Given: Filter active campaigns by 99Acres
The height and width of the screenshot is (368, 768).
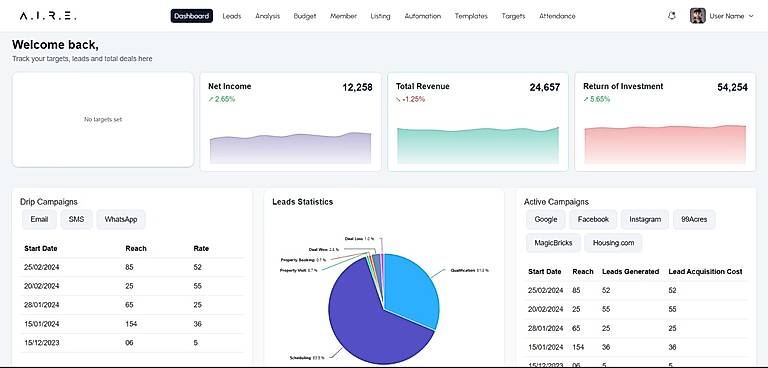Looking at the screenshot, I should 695,220.
